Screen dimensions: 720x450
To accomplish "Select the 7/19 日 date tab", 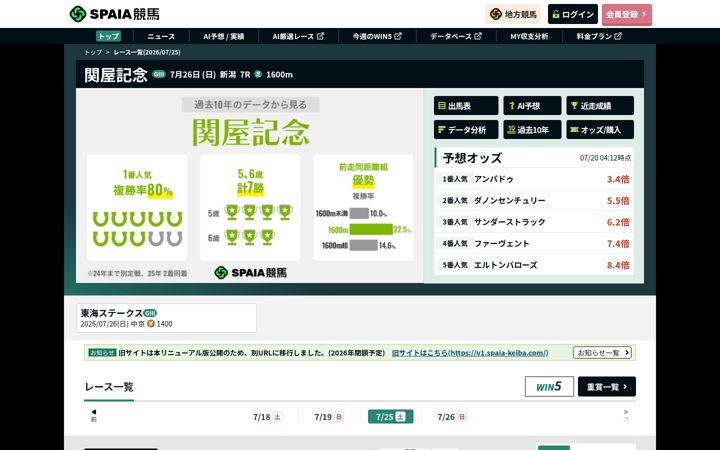I will (329, 417).
